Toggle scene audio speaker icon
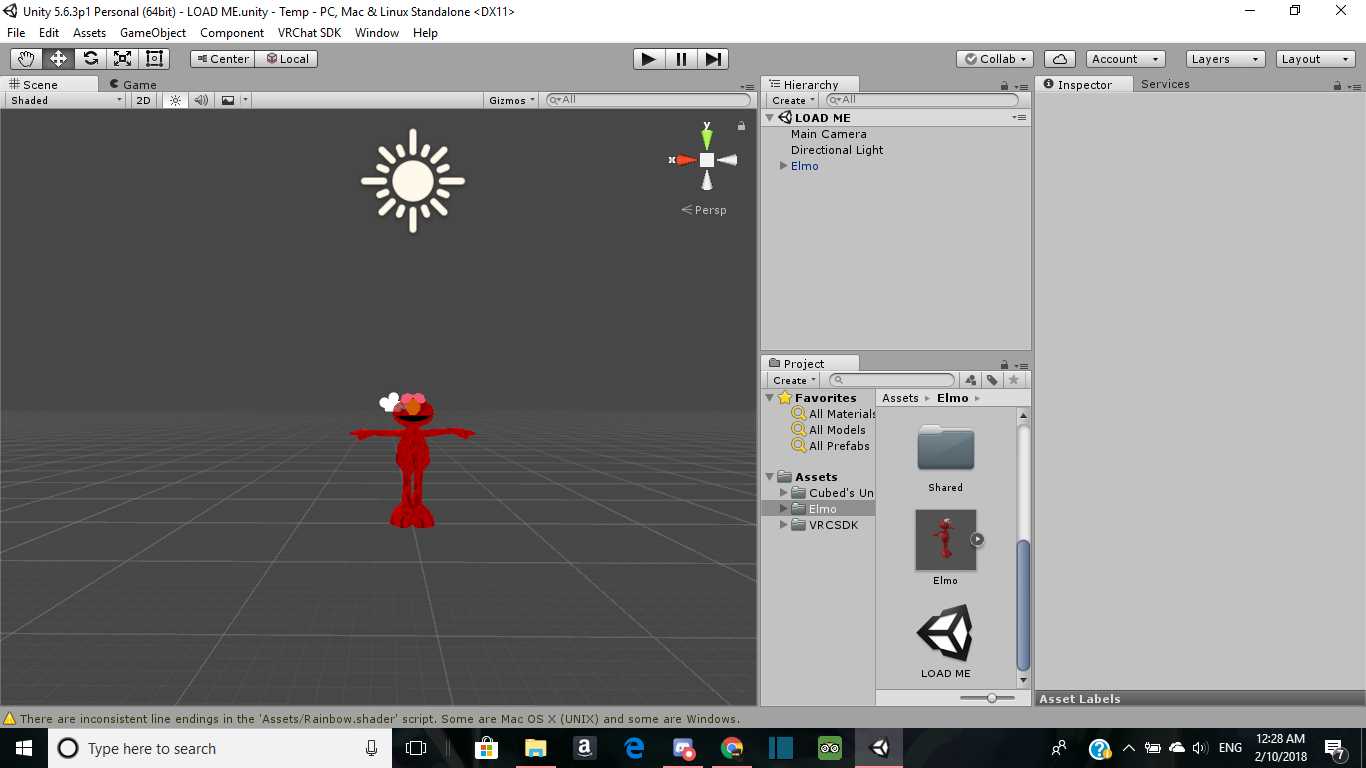Image resolution: width=1366 pixels, height=768 pixels. 201,100
